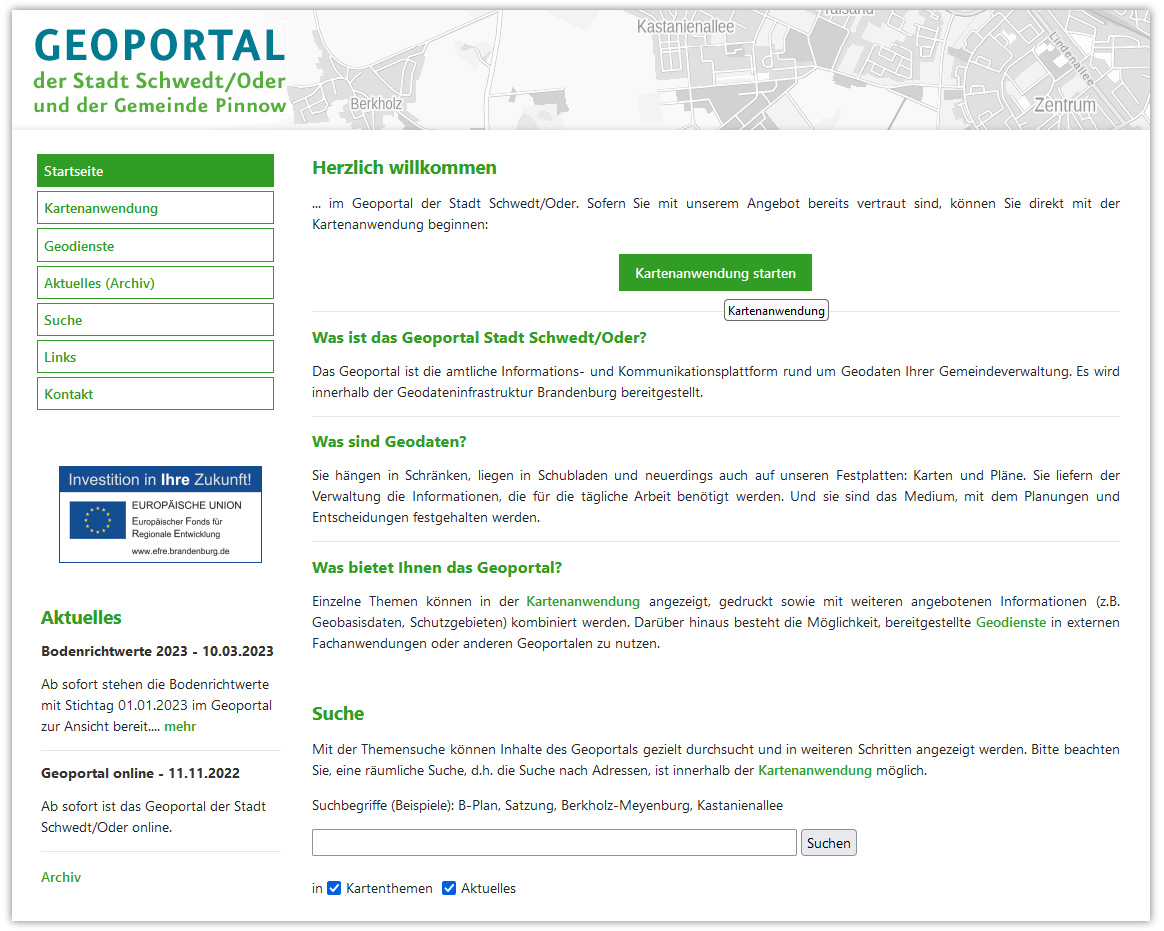Open the Kontakt page
The height and width of the screenshot is (931, 1164).
(x=155, y=393)
